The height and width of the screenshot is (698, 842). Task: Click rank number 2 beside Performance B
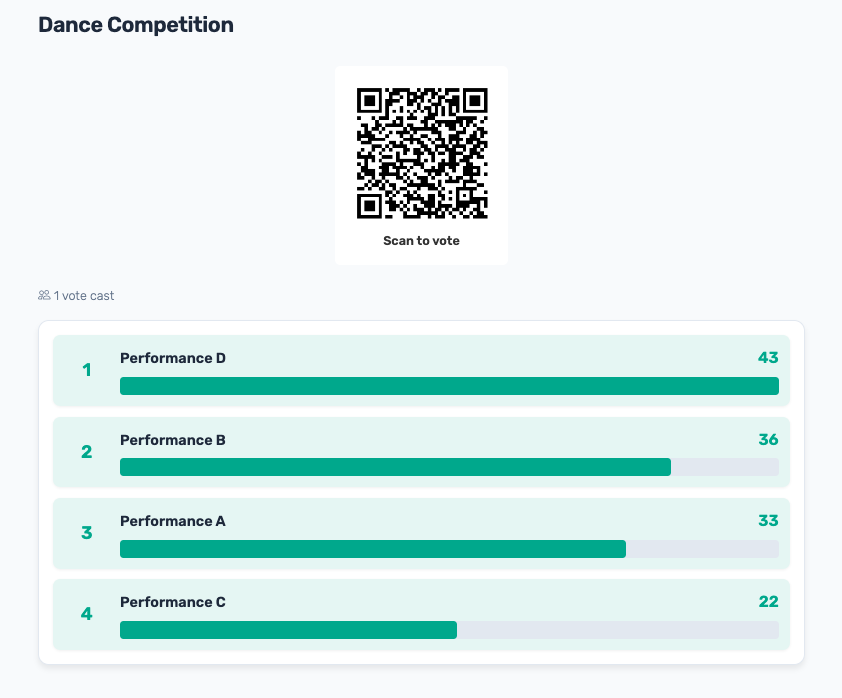[x=86, y=452]
